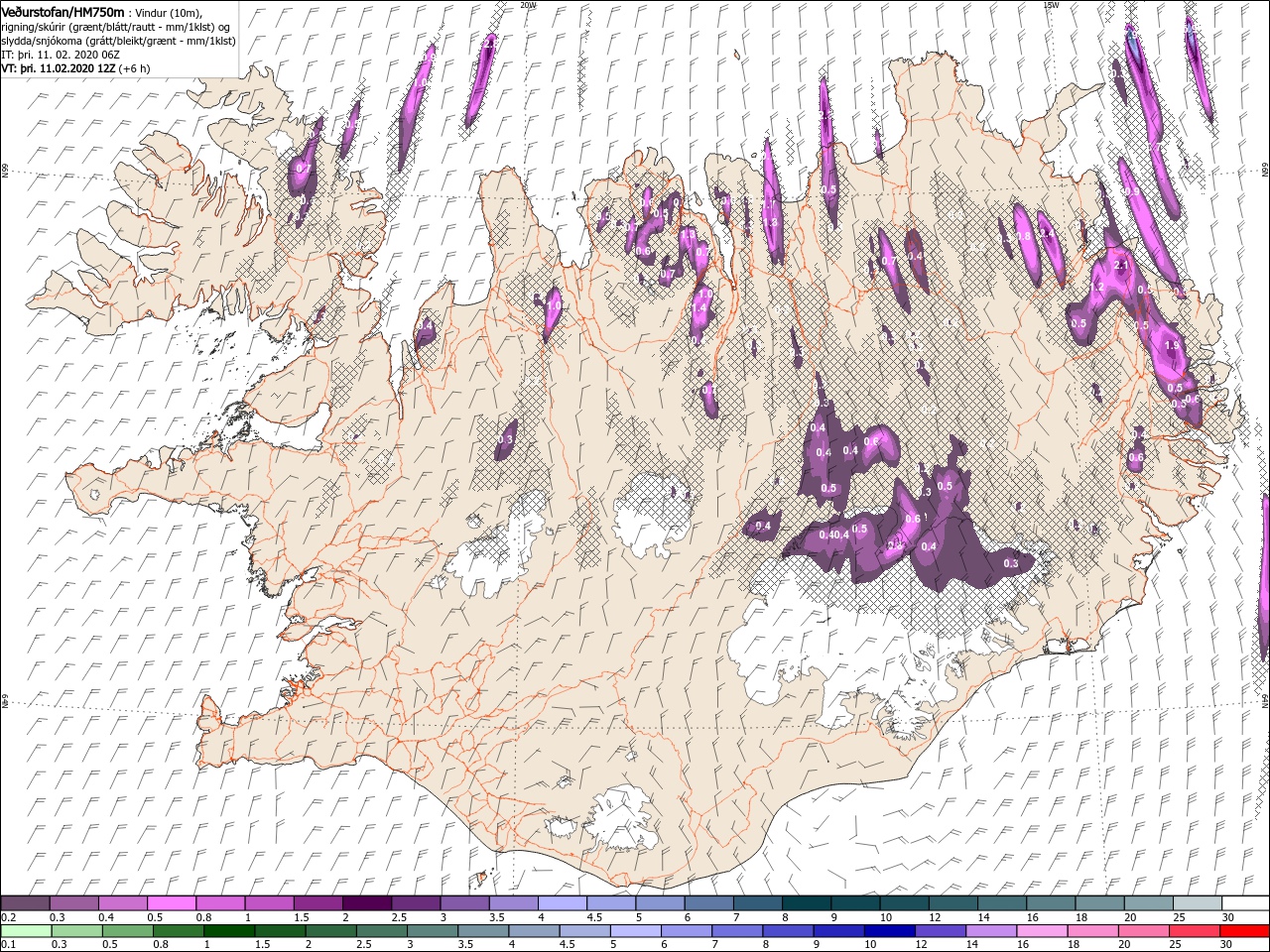
Task: Select the top-row legend swatch starting at 14
Action: click(1002, 903)
